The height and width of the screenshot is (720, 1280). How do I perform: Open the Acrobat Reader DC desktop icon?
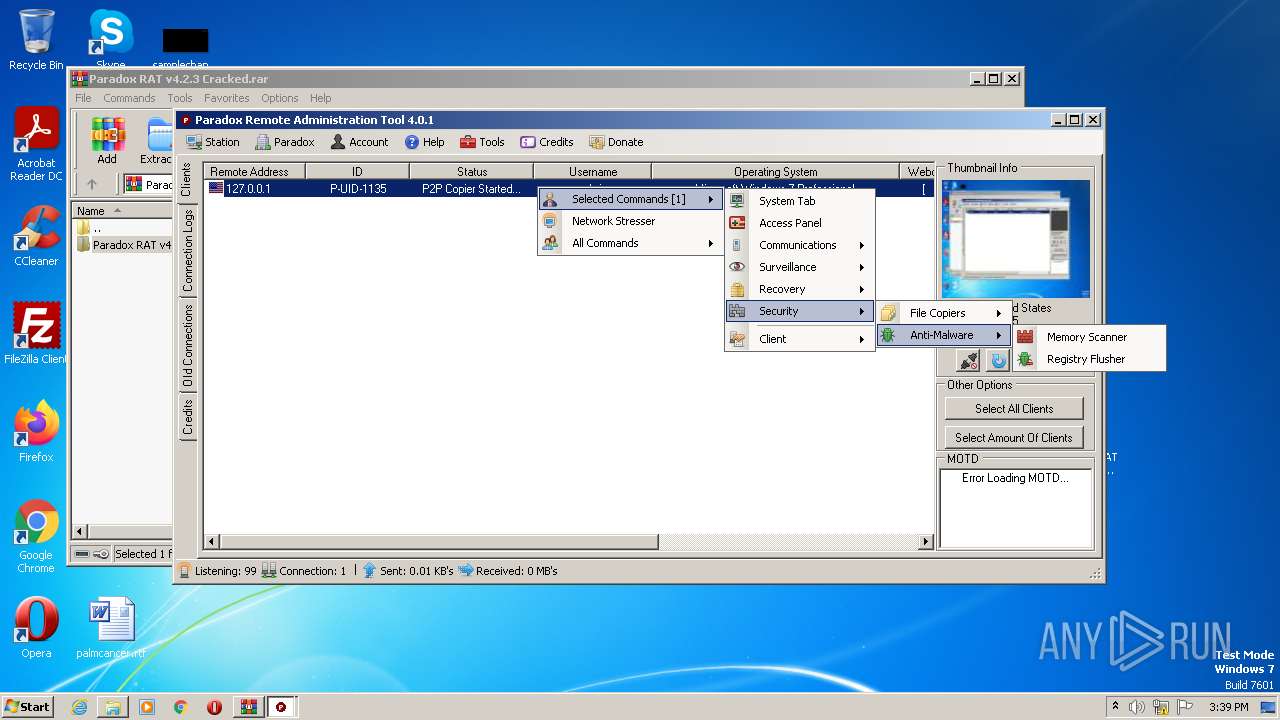pos(36,145)
